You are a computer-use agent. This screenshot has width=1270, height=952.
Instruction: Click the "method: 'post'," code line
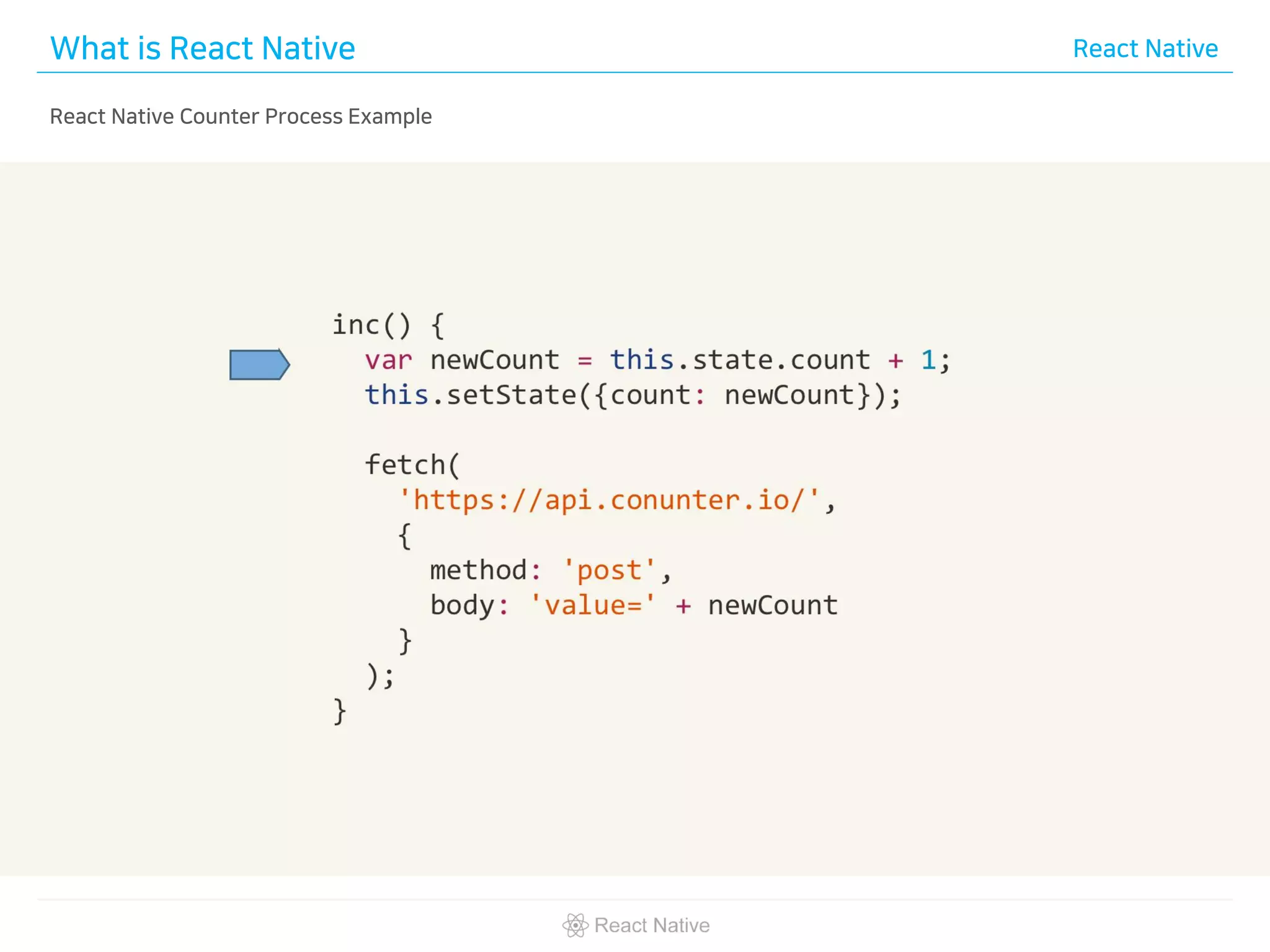pyautogui.click(x=551, y=570)
